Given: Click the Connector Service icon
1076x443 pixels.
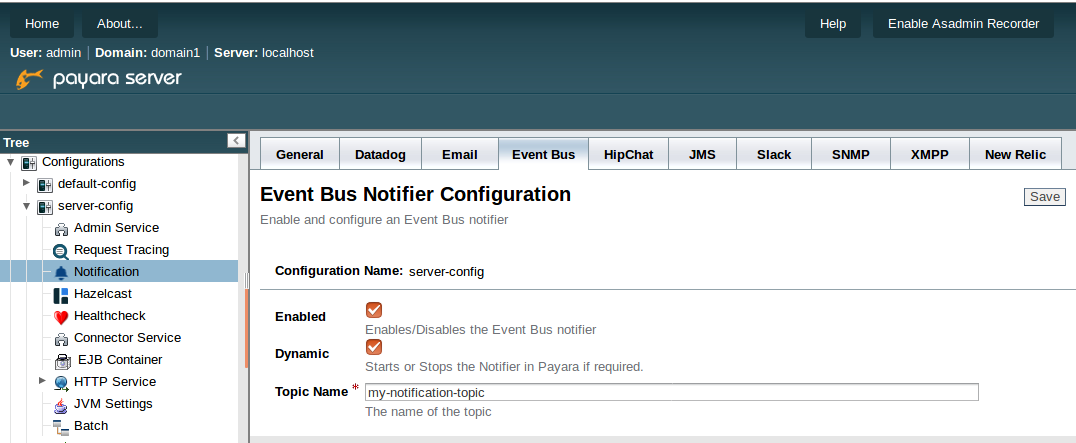Looking at the screenshot, I should (x=61, y=338).
